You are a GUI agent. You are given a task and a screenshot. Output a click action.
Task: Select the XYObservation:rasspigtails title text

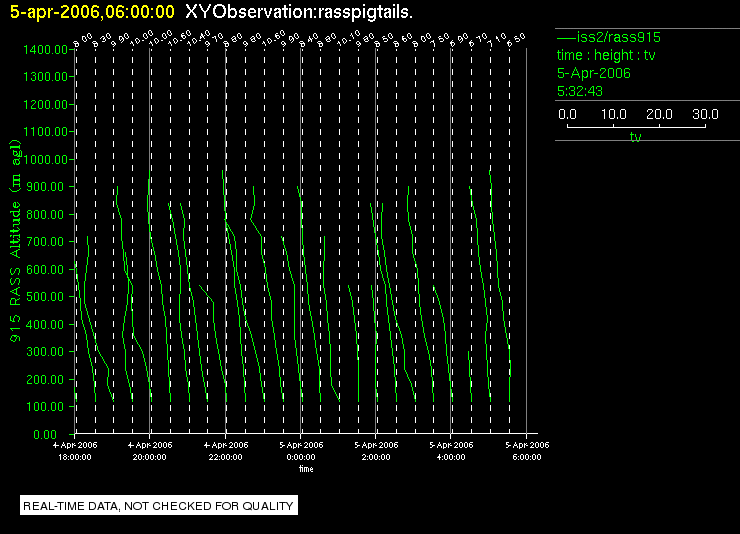coord(299,12)
